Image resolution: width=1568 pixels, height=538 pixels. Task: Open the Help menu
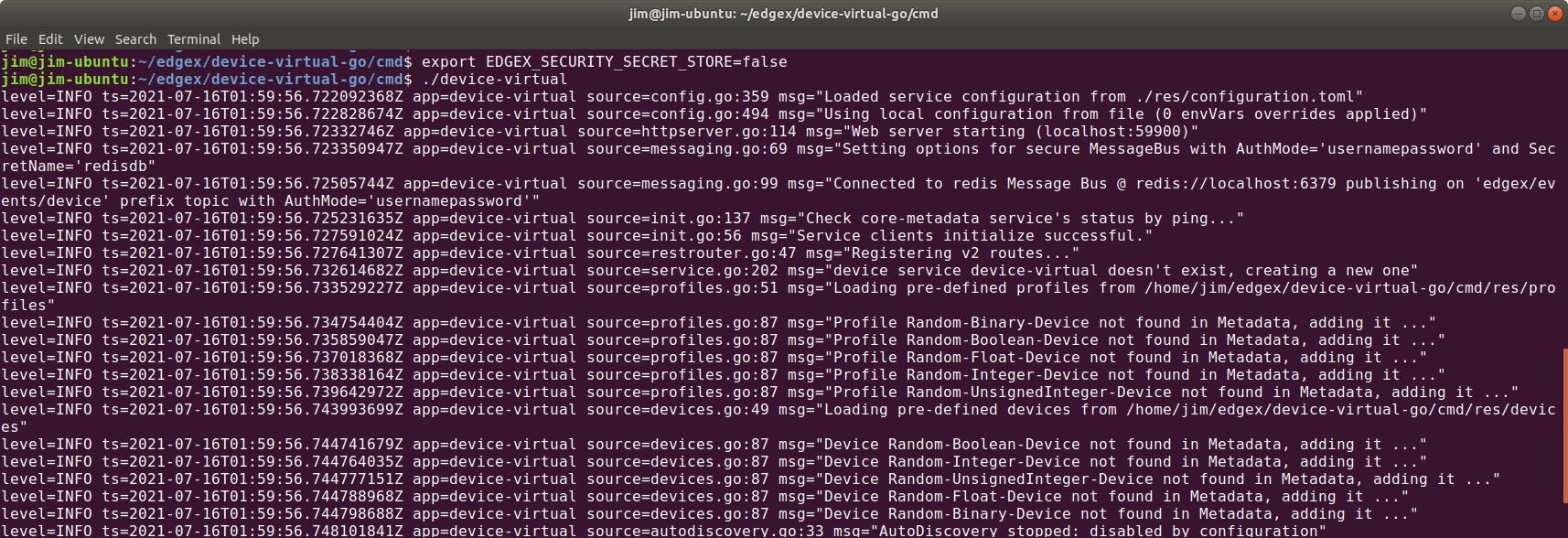click(245, 39)
